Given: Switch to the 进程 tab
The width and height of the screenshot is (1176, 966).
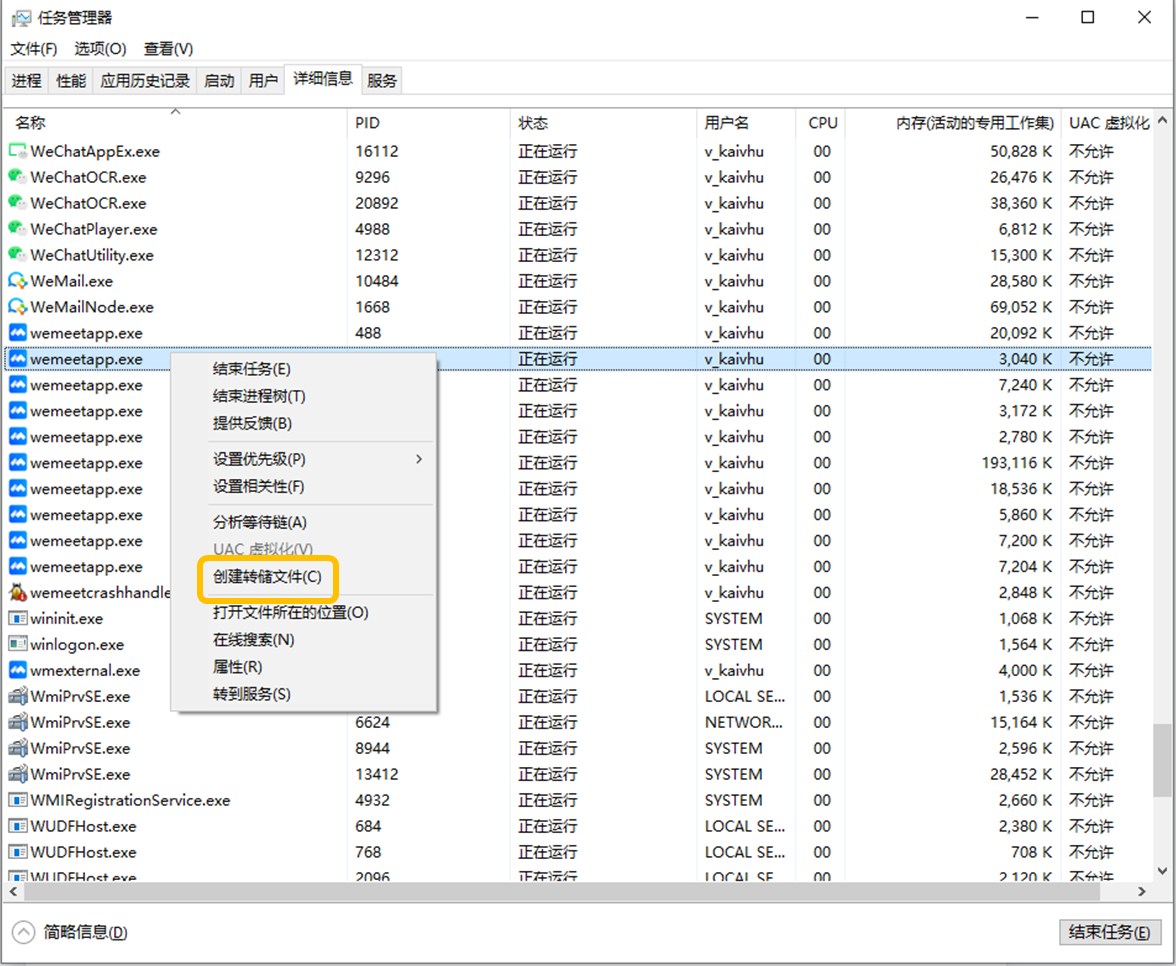Looking at the screenshot, I should pos(27,80).
